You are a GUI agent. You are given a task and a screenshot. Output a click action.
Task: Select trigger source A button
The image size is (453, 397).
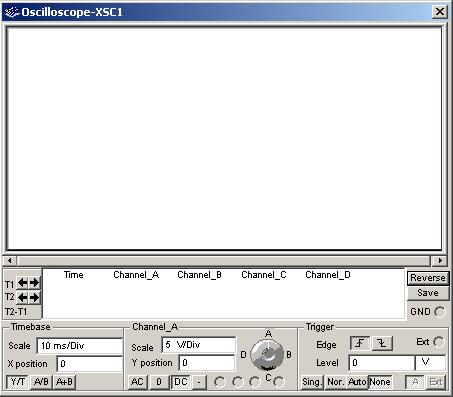415,382
